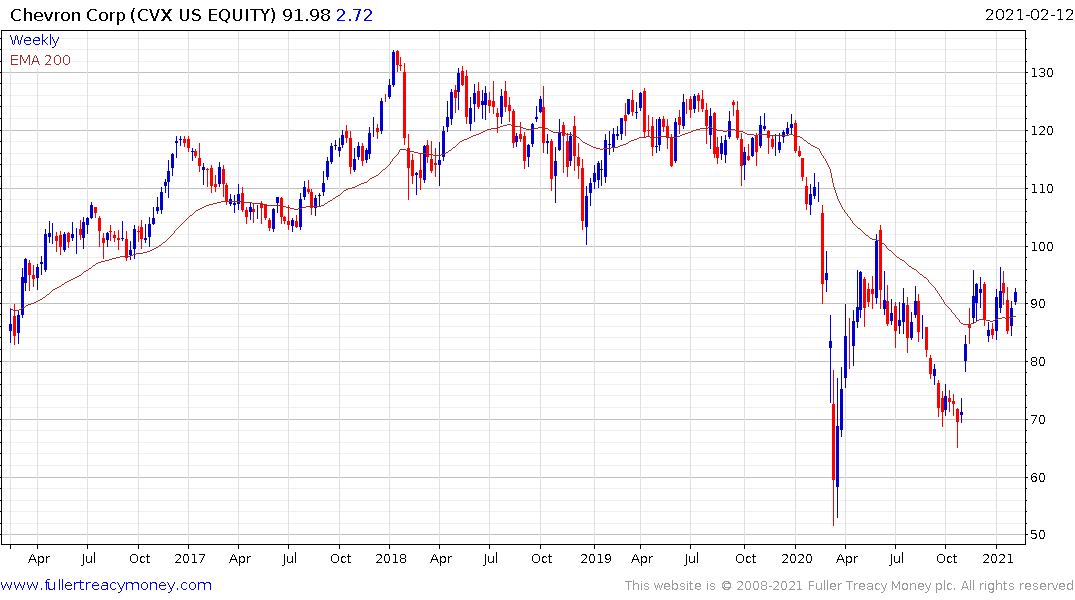Select the blue 2.72 change value
The width and height of the screenshot is (1075, 600).
(x=354, y=15)
